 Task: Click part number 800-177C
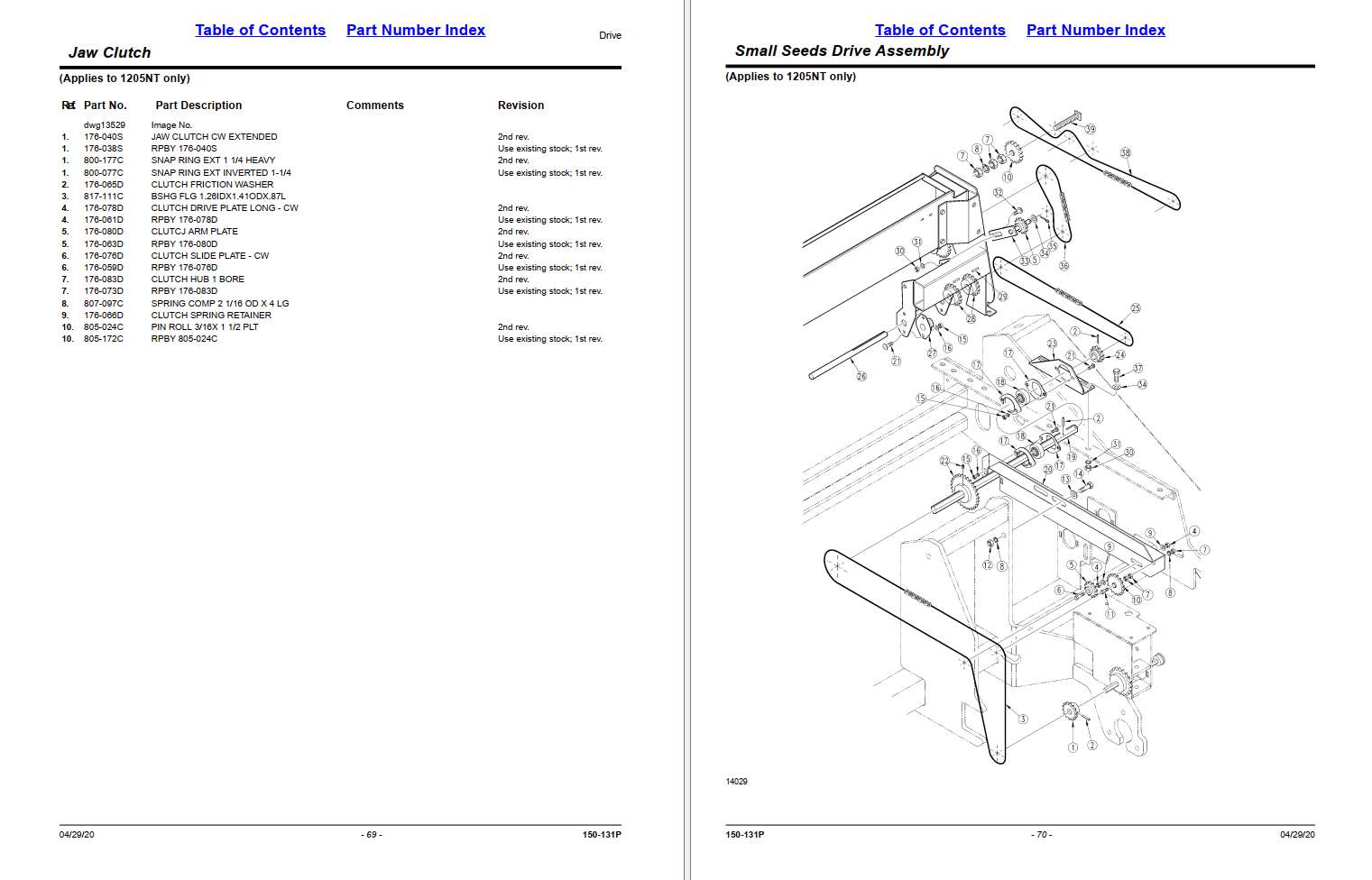pyautogui.click(x=104, y=160)
